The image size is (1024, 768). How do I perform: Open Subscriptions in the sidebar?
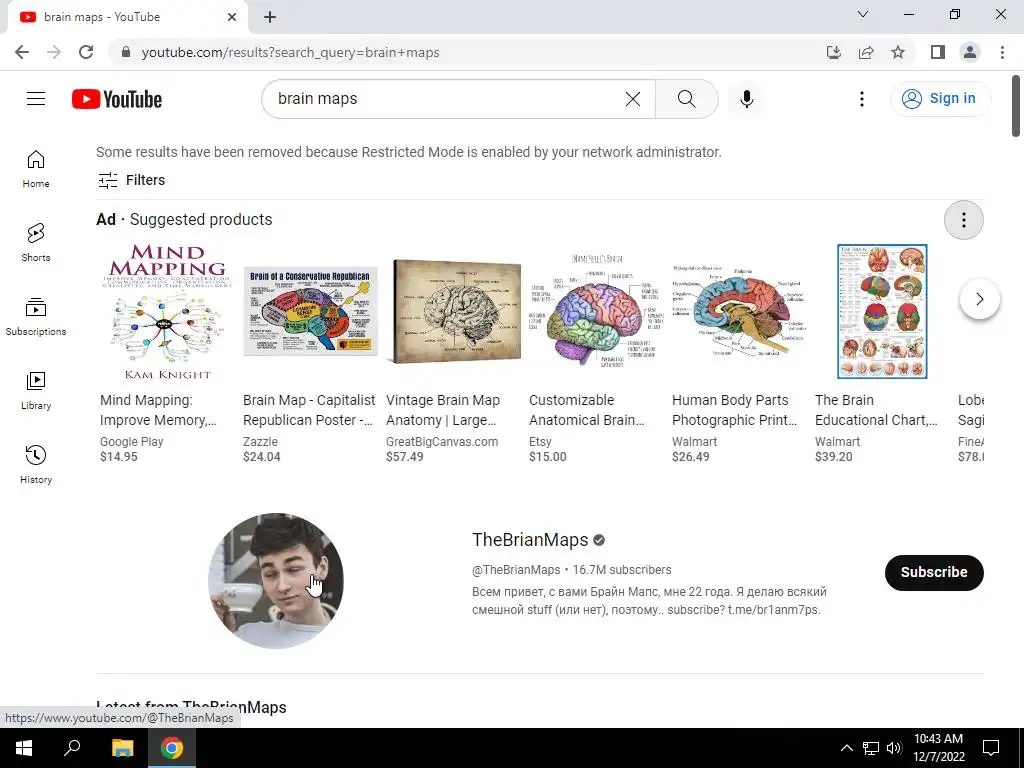click(36, 317)
